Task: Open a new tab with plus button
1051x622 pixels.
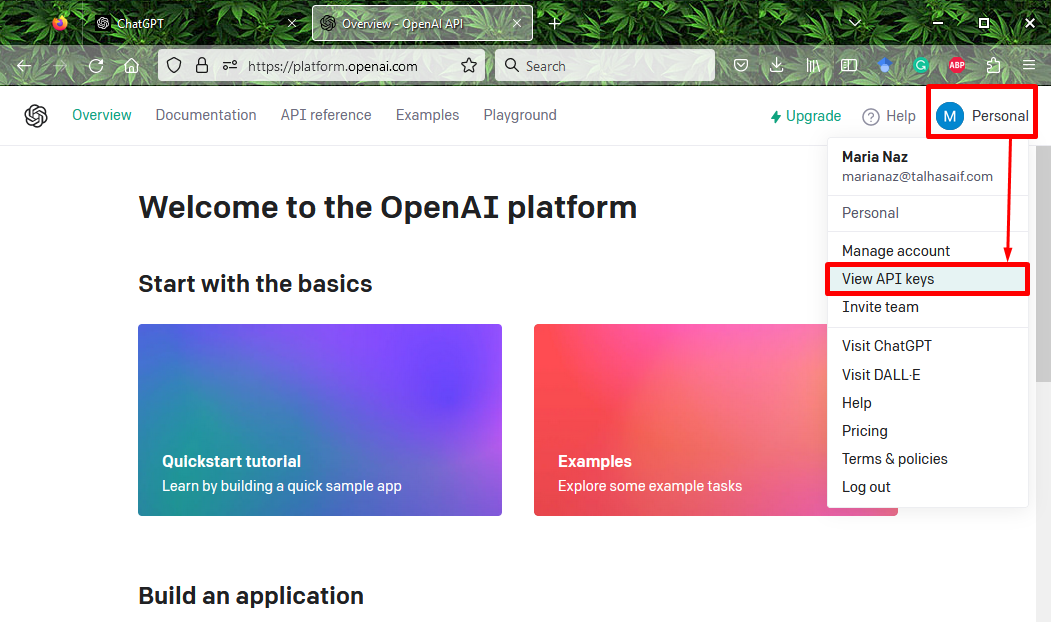Action: [555, 22]
